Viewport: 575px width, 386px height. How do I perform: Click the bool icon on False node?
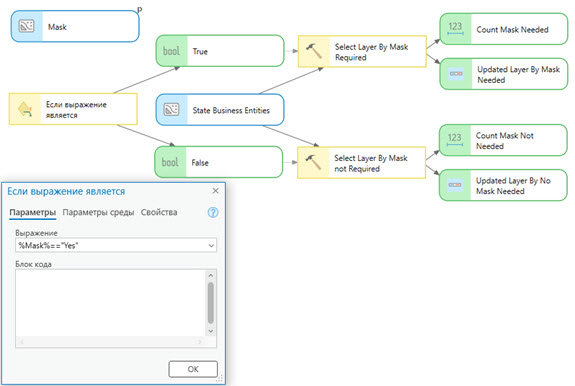(170, 162)
